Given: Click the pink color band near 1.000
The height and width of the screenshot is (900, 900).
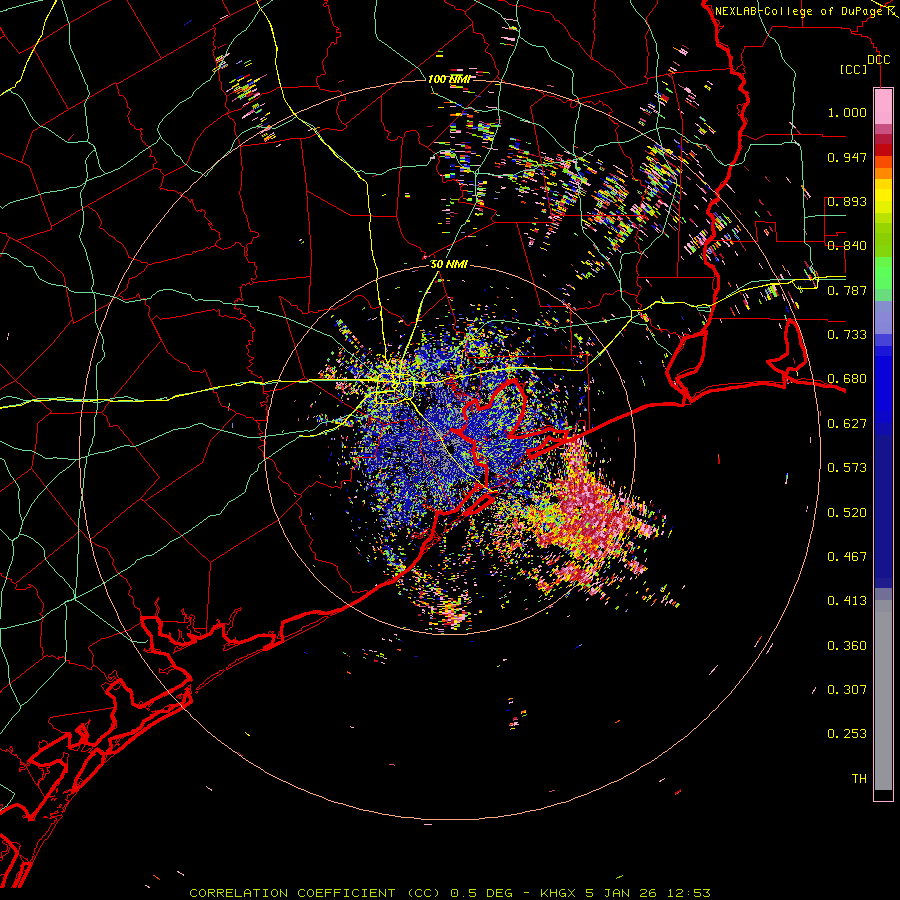Looking at the screenshot, I should (883, 107).
